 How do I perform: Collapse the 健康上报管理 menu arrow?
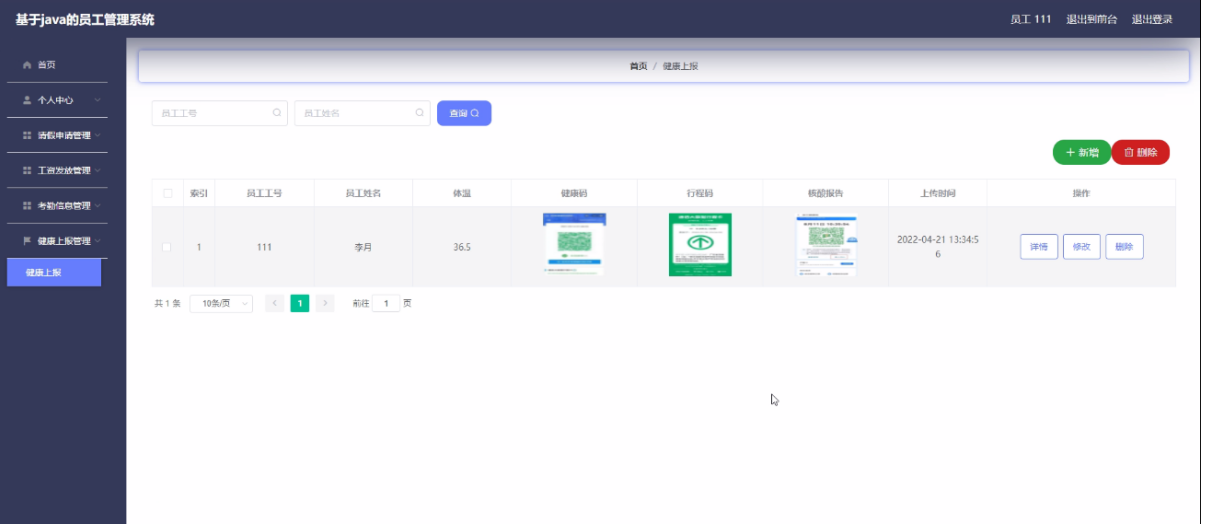(x=98, y=241)
